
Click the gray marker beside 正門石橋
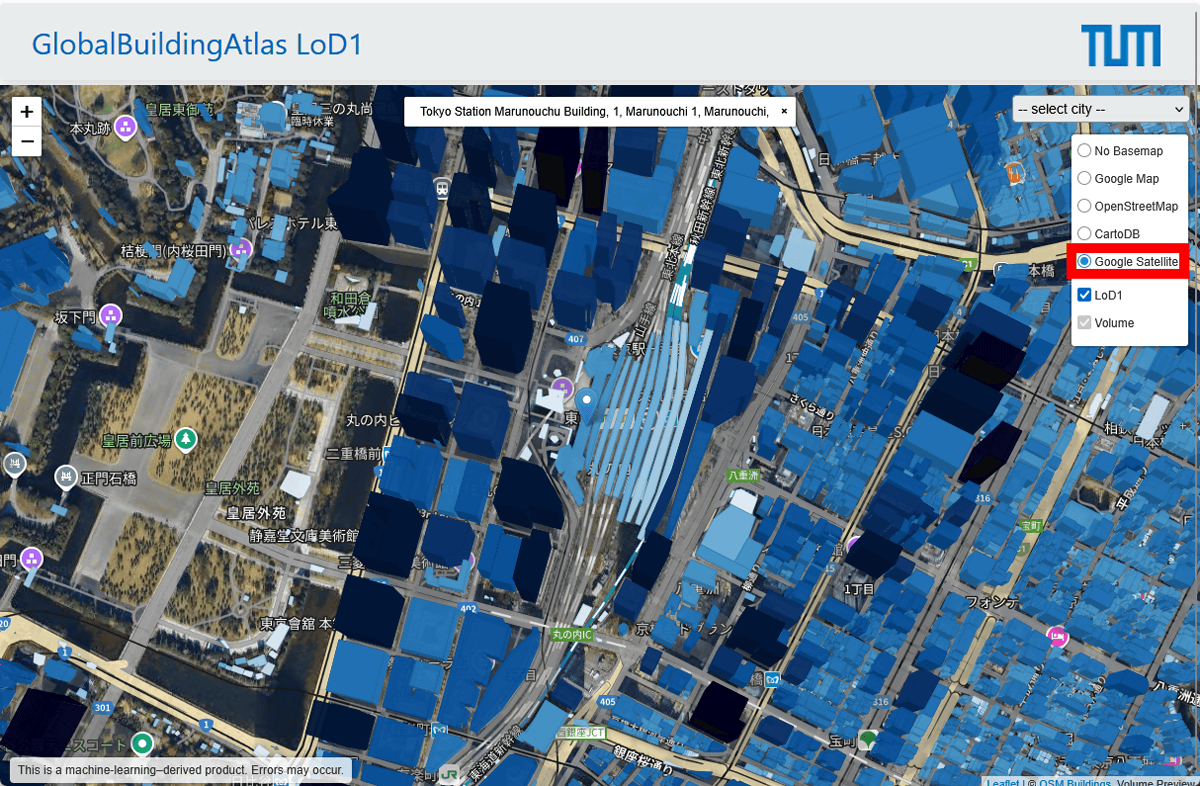(x=66, y=476)
